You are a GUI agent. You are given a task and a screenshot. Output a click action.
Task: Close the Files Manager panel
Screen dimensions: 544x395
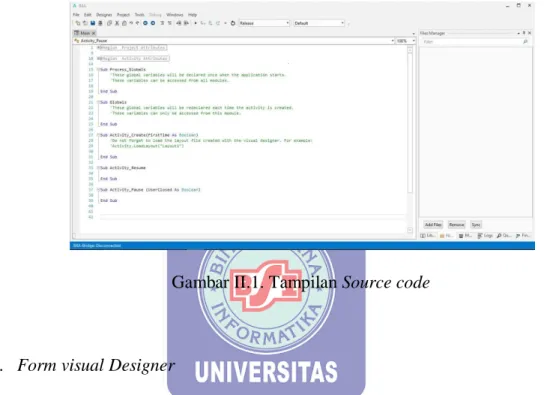529,33
